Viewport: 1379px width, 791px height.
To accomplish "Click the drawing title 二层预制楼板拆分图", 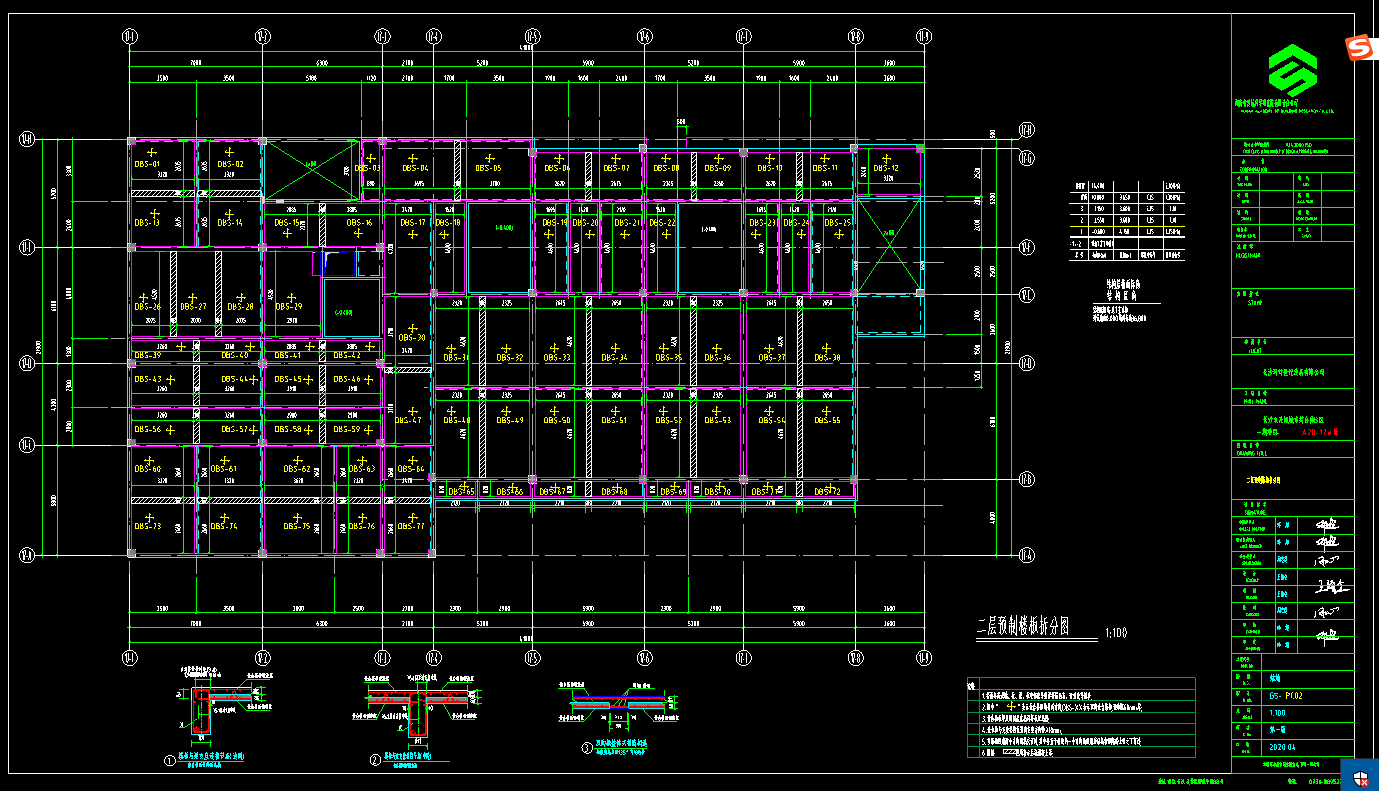I will tap(1023, 626).
